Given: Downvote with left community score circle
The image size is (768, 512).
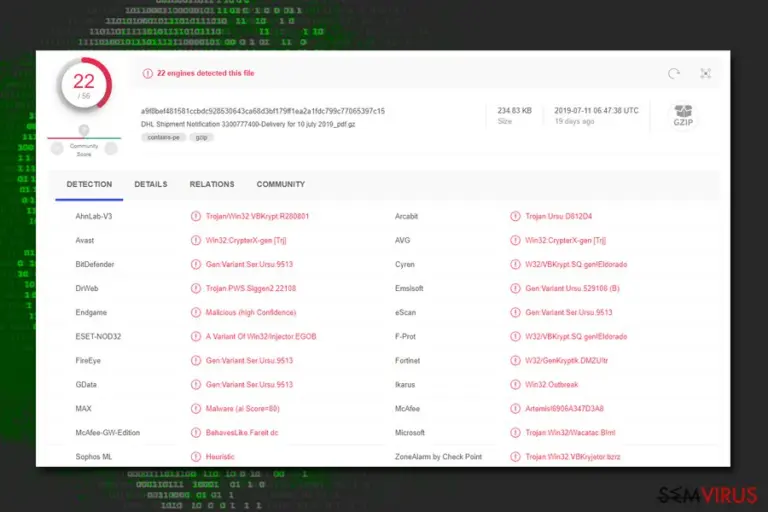Looking at the screenshot, I should 57,148.
